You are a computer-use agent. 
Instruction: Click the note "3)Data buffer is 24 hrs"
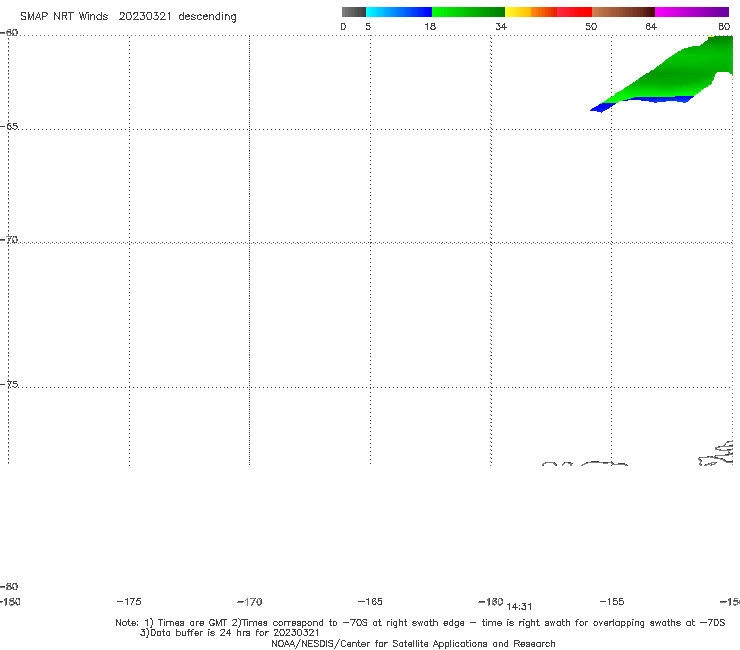coord(230,633)
